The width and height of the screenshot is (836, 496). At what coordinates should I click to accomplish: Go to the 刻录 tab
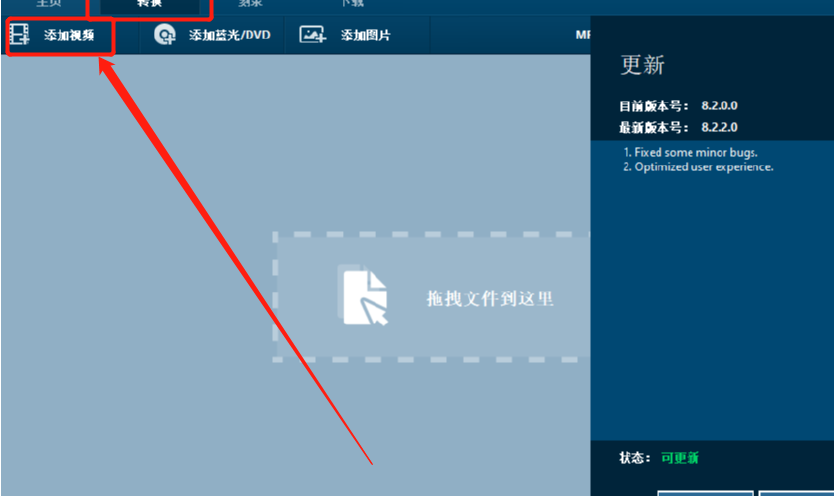(x=250, y=3)
